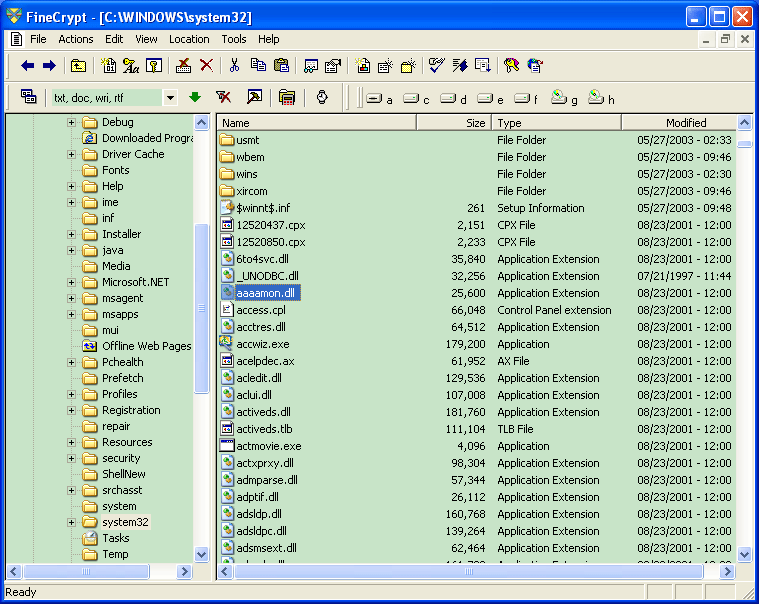759x604 pixels.
Task: Apply filter with the green down arrow
Action: pos(195,97)
